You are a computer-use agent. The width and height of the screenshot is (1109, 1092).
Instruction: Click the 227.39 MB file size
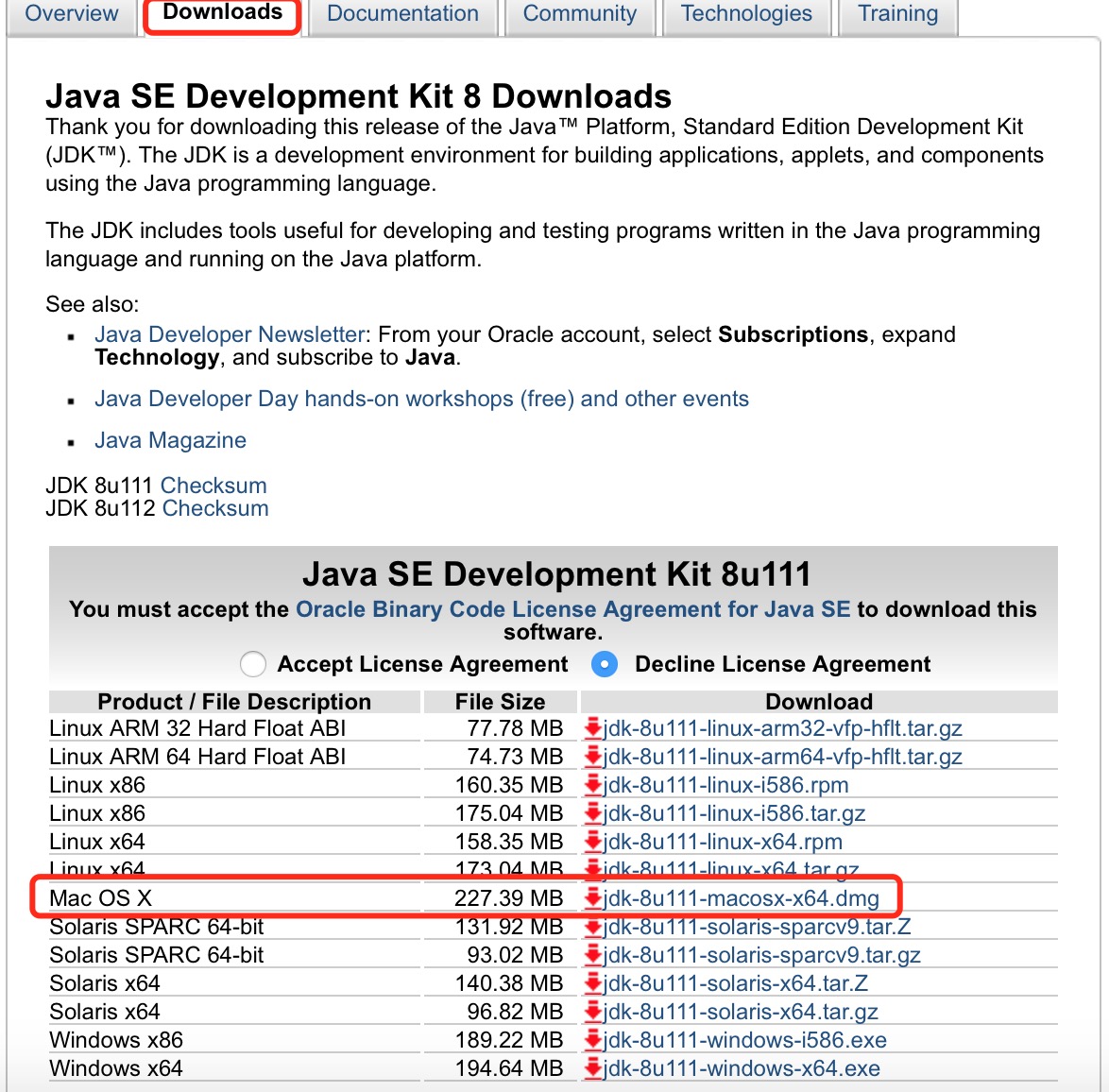[508, 898]
